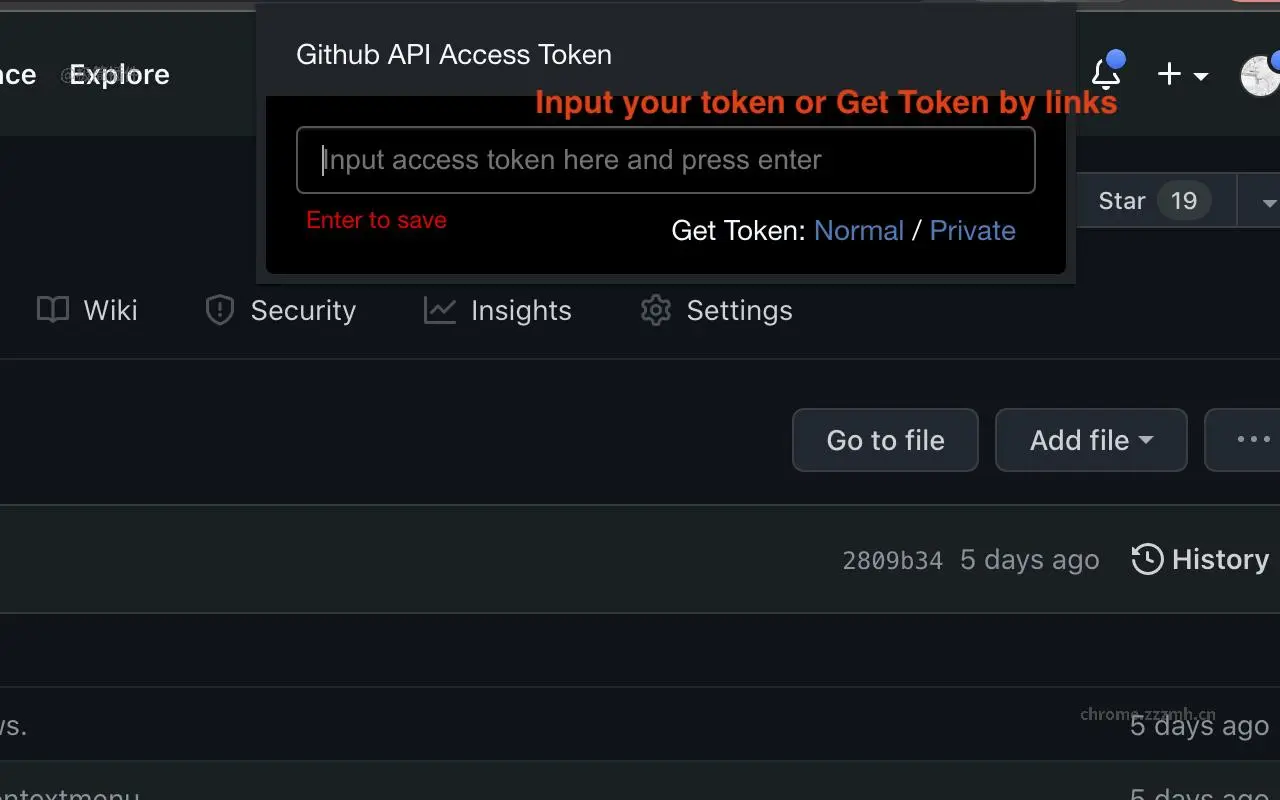Viewport: 1280px width, 800px height.
Task: Open the Add file dropdown
Action: [x=1090, y=440]
